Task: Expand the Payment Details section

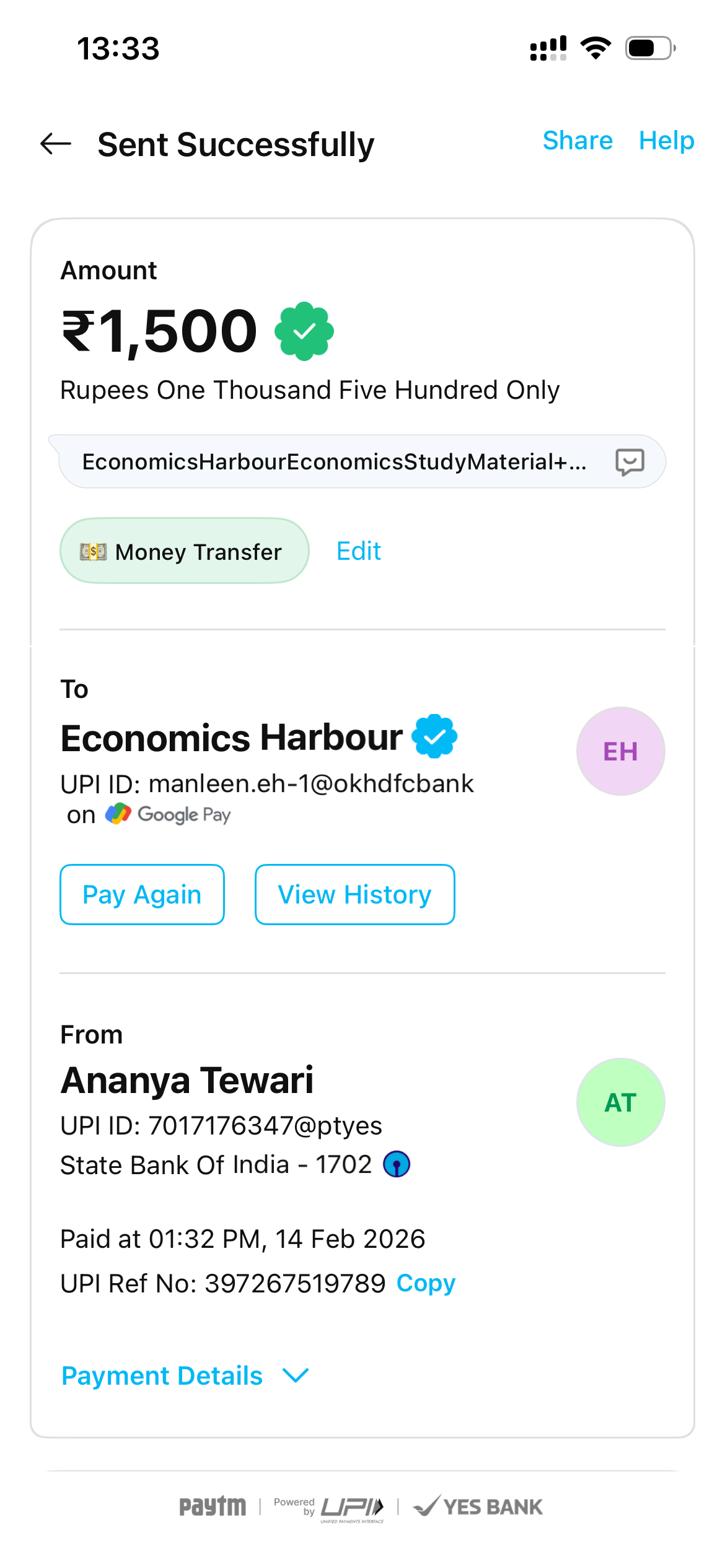Action: coord(162,1375)
